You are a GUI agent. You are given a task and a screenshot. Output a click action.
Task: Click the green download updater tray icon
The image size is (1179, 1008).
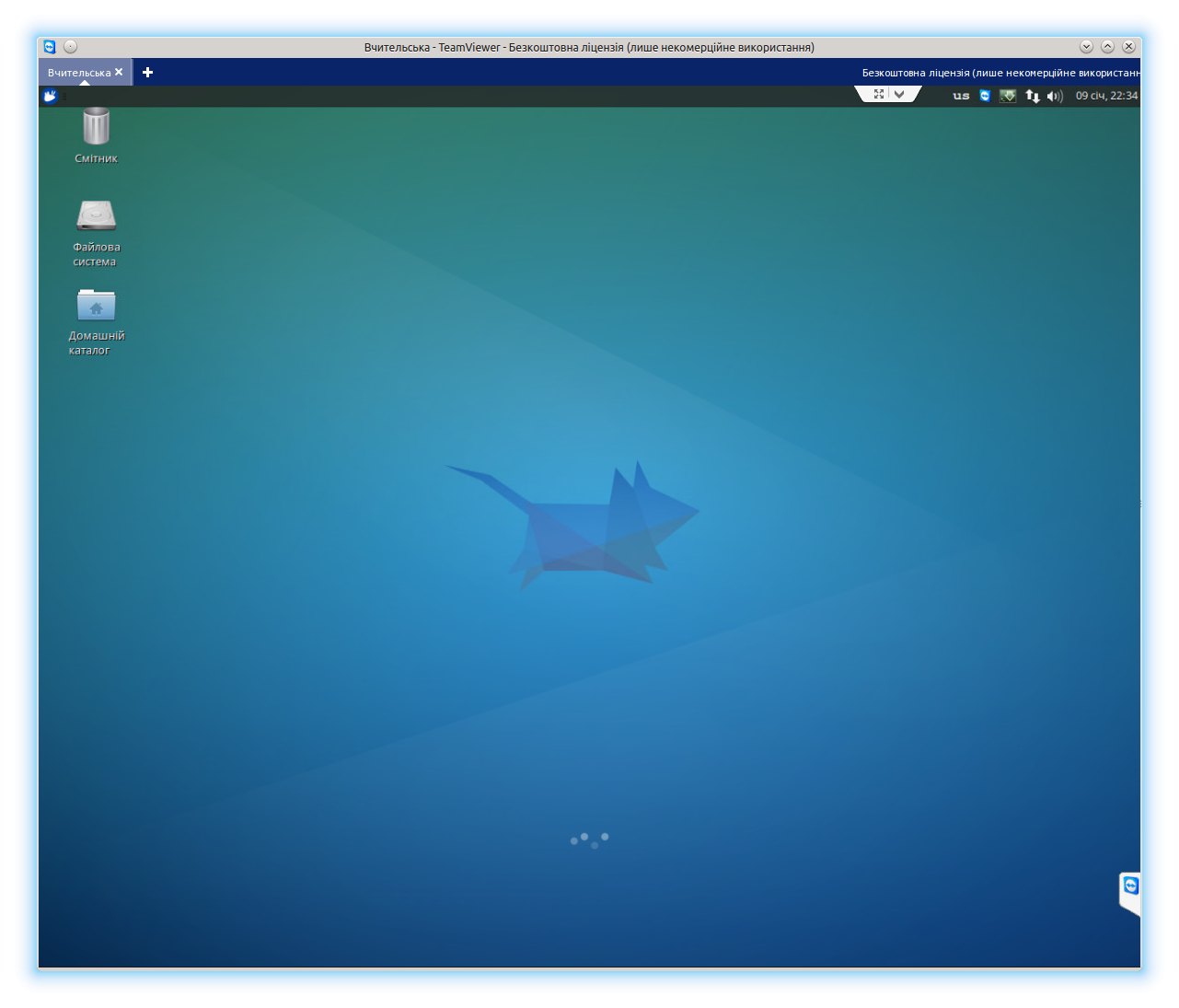1008,96
